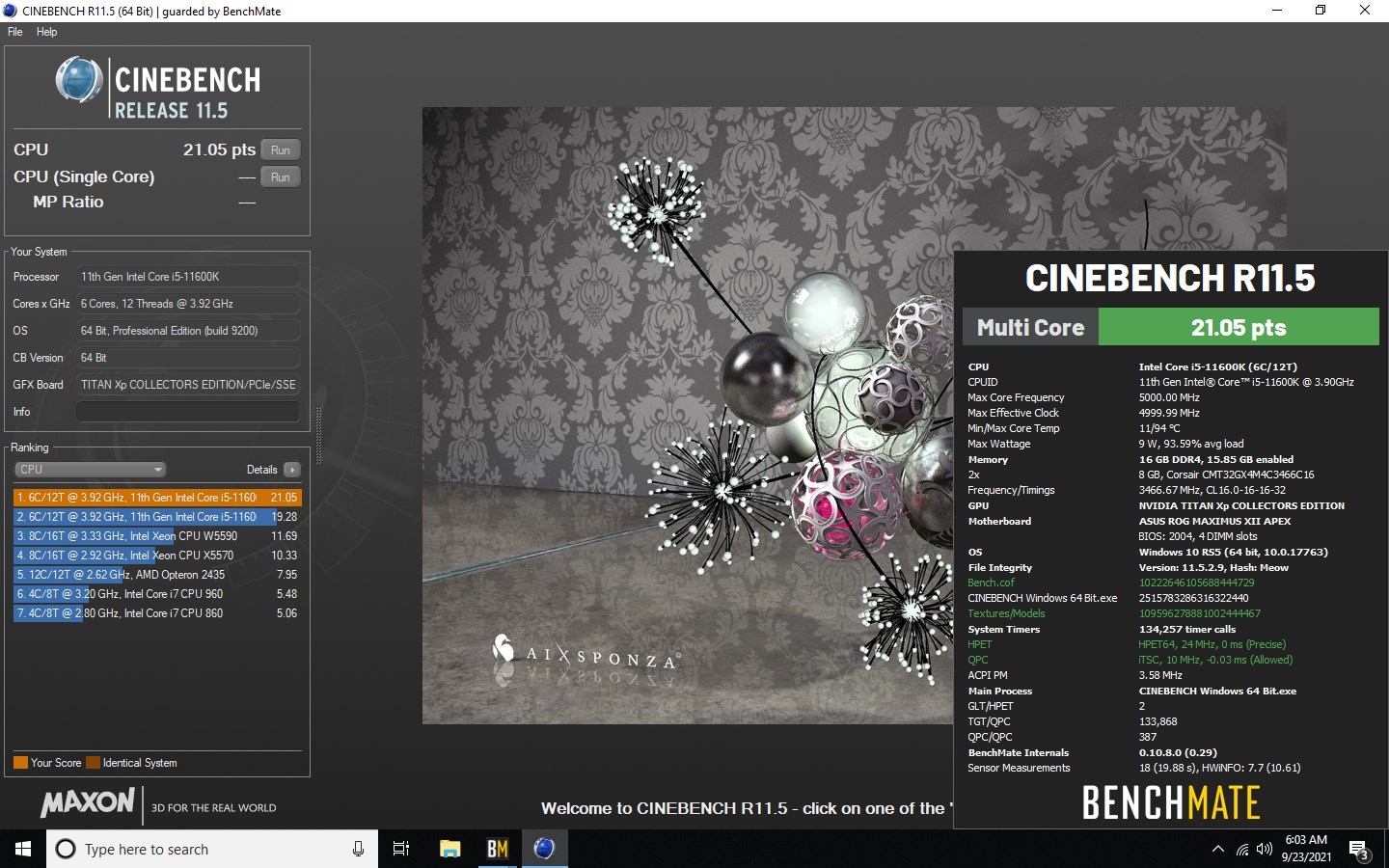
Task: Click the Cores x GHz field value
Action: pyautogui.click(x=187, y=304)
